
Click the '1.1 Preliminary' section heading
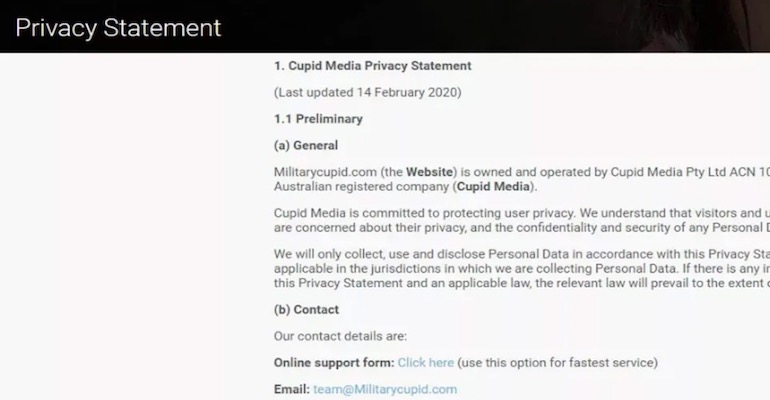pos(318,119)
